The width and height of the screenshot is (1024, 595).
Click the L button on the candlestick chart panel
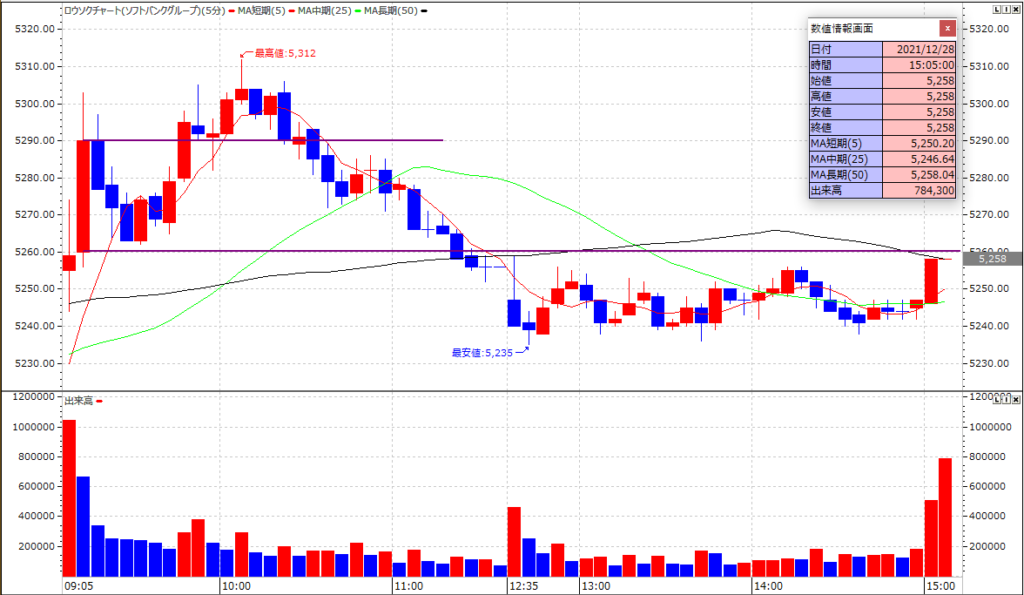tap(996, 9)
